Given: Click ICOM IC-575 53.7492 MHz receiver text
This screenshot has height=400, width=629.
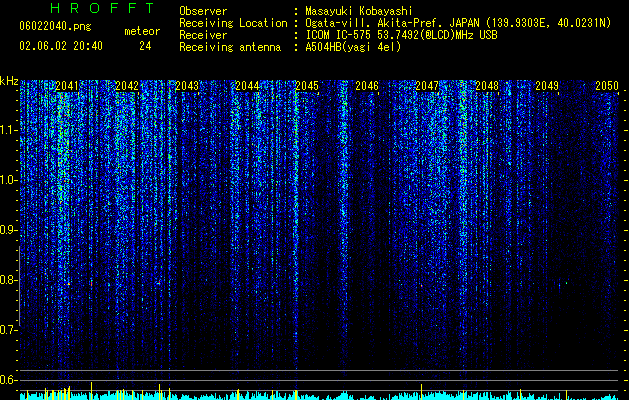Looking at the screenshot, I should [x=401, y=35].
